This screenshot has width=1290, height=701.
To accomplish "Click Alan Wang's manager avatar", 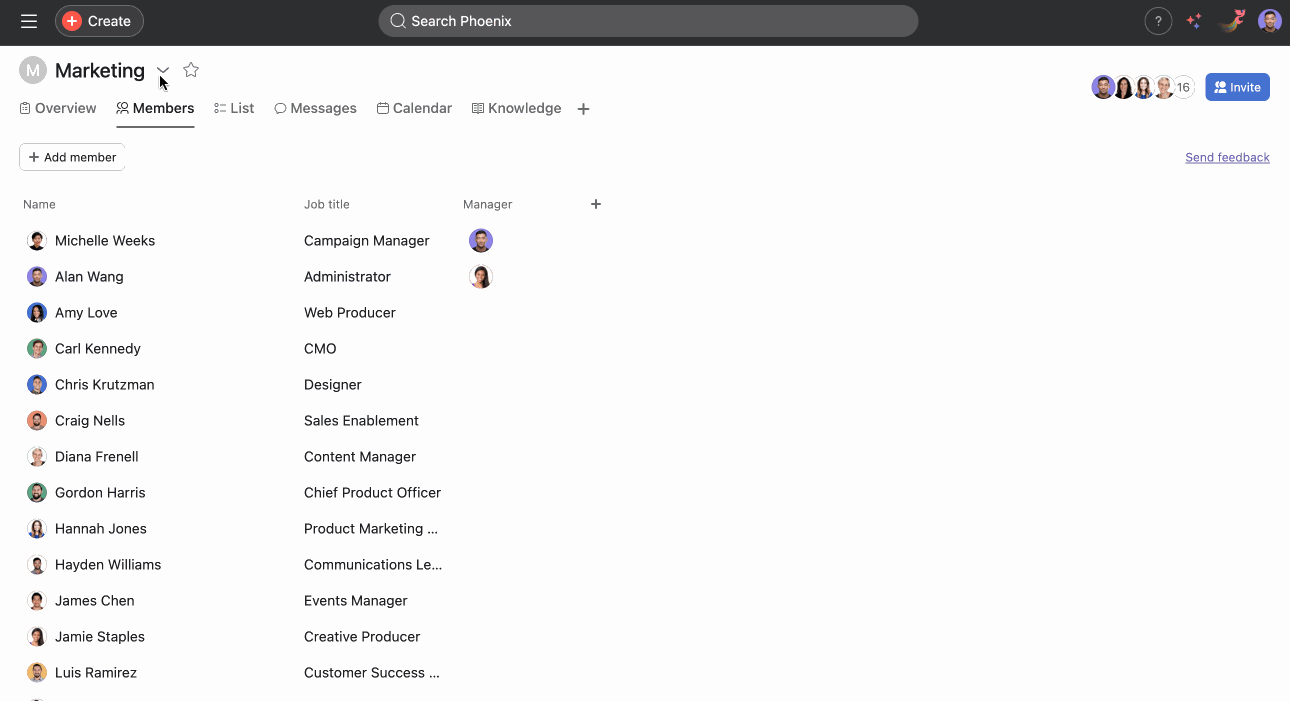I will (481, 277).
